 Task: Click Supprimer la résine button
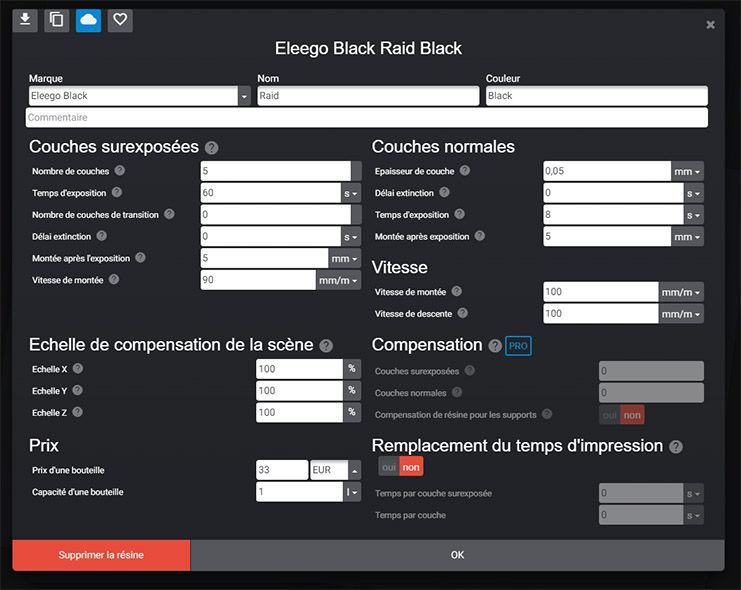101,555
